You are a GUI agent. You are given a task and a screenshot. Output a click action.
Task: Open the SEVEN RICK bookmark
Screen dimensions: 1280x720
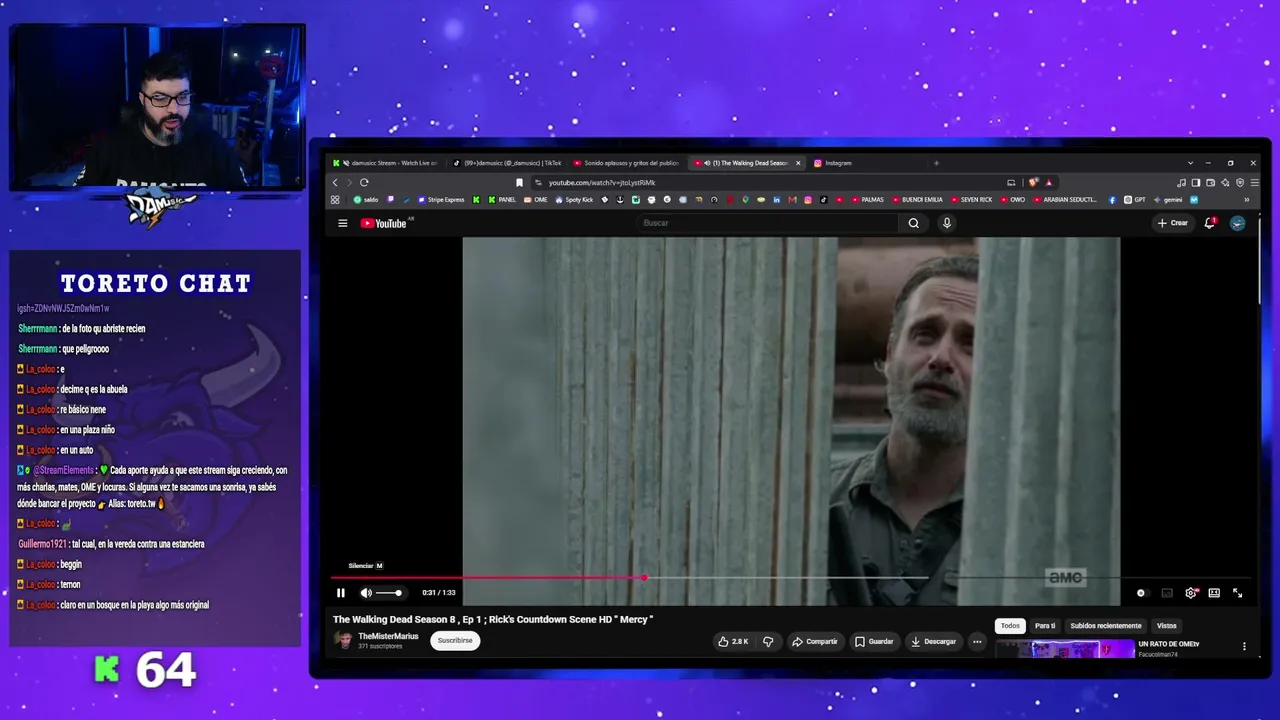[971, 200]
